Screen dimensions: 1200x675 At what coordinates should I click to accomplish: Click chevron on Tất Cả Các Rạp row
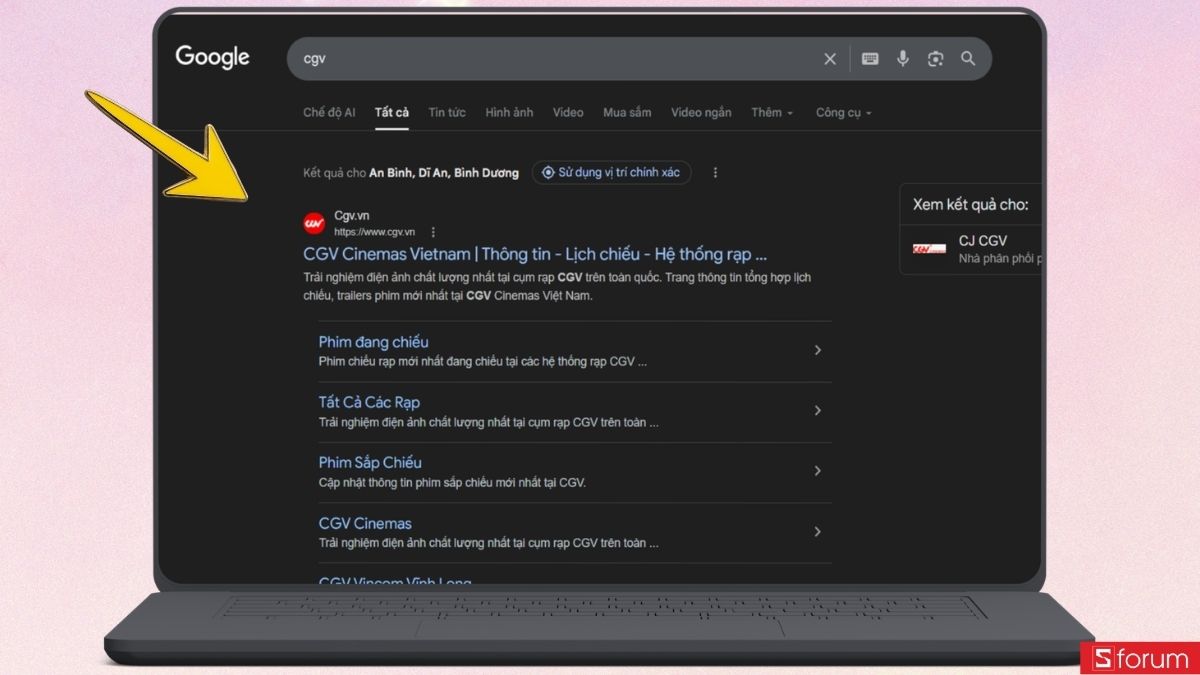click(817, 410)
